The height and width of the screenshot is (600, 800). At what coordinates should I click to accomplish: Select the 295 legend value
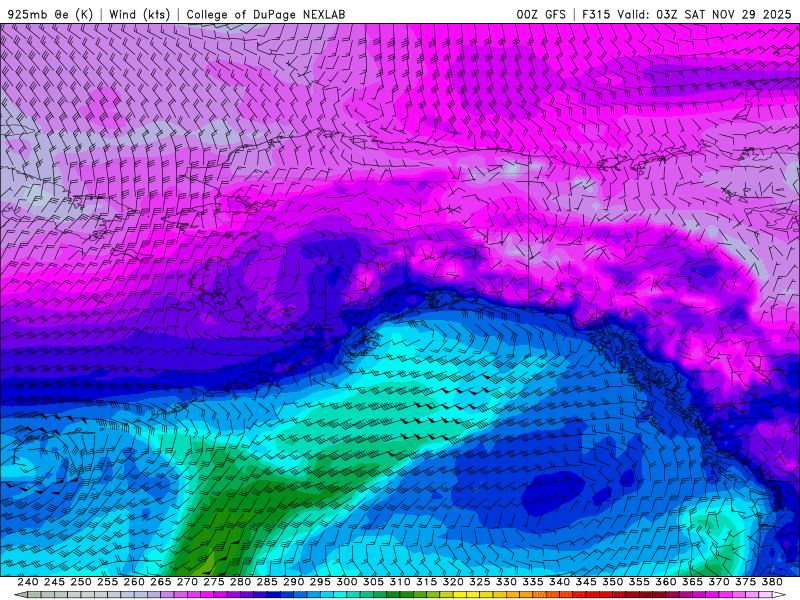(x=320, y=582)
